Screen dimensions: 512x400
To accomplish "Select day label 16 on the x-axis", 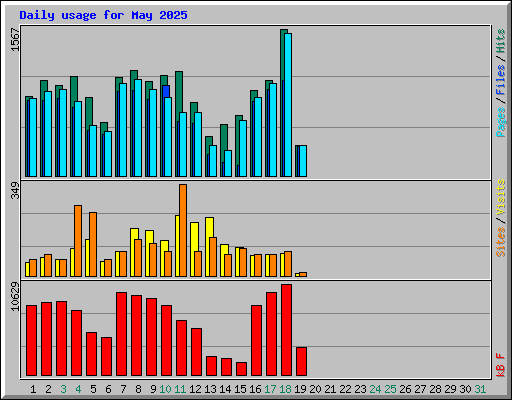I will pyautogui.click(x=255, y=389).
